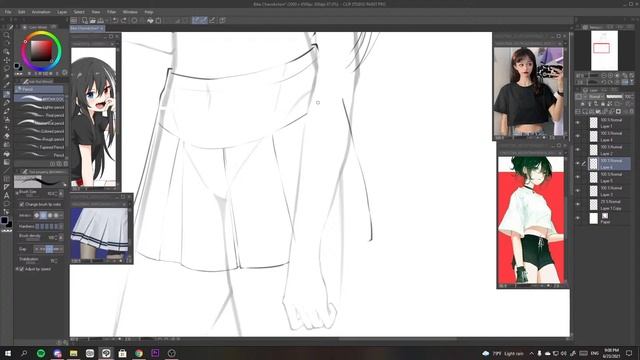640x360 pixels.
Task: Open the Edit menu
Action: pos(22,12)
